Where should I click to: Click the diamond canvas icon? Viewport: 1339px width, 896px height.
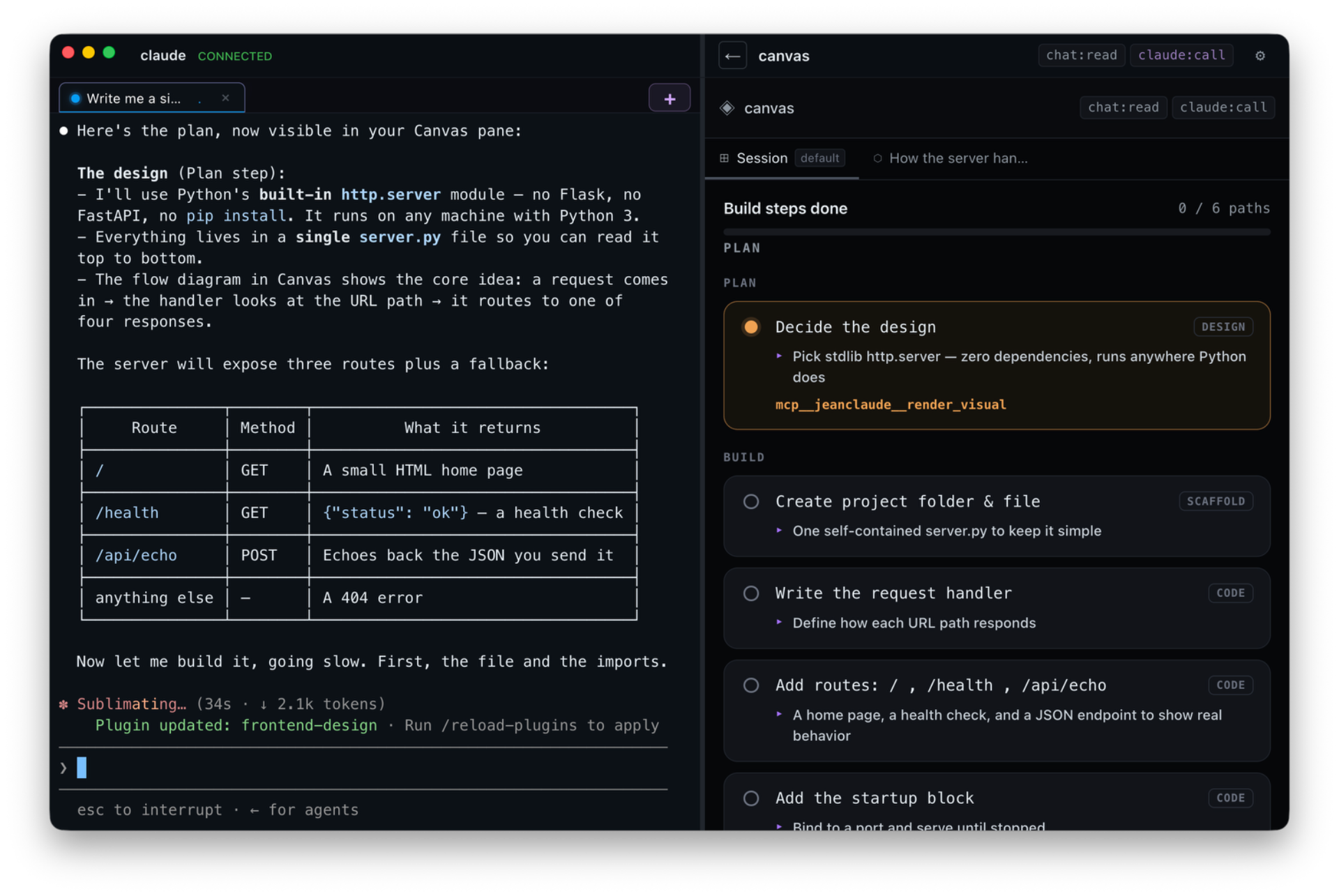click(x=727, y=108)
